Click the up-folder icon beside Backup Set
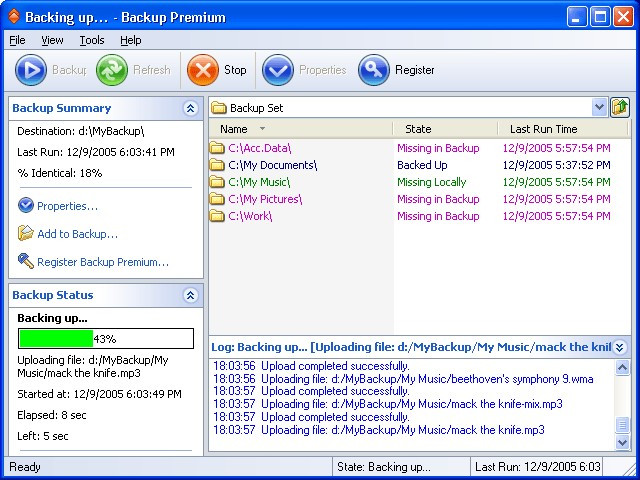The width and height of the screenshot is (640, 480). click(620, 108)
